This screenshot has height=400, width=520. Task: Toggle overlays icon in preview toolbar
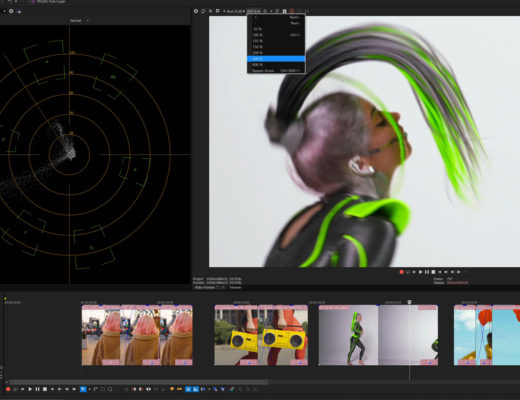265,11
